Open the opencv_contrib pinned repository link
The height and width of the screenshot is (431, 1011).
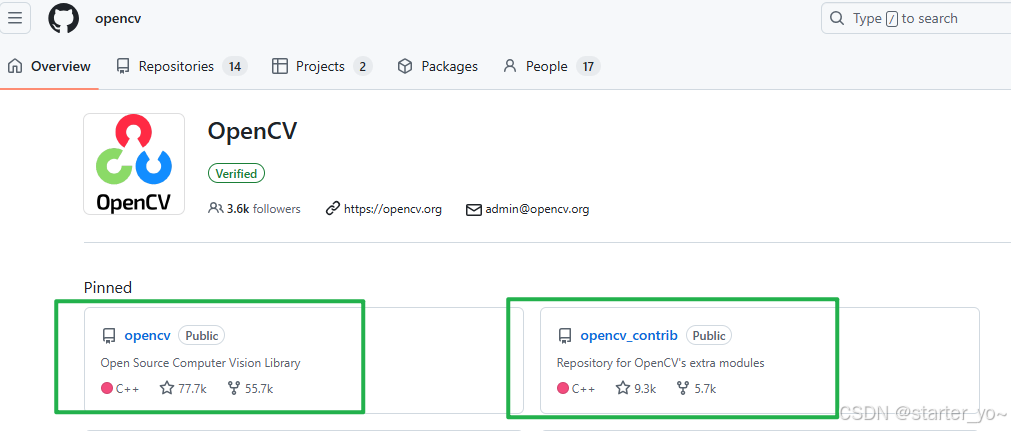[x=629, y=336]
